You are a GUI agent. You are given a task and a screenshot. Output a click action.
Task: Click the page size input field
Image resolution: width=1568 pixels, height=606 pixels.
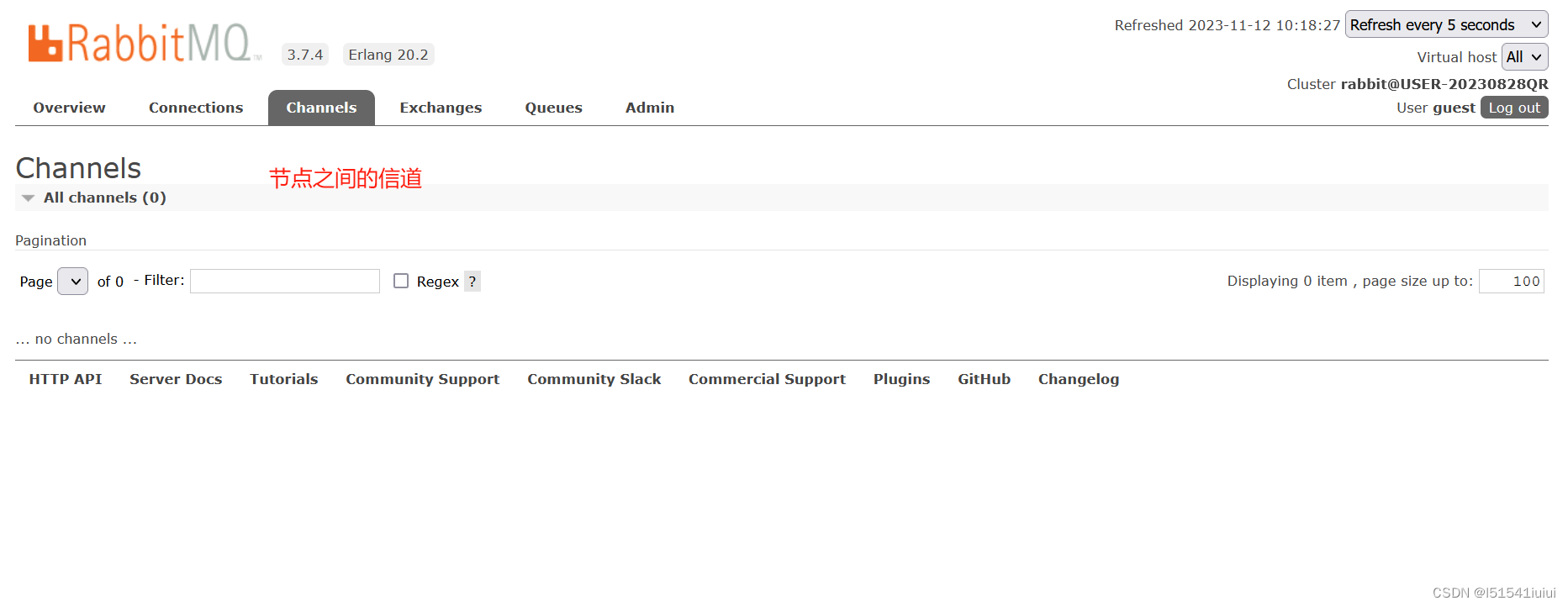tap(1512, 281)
